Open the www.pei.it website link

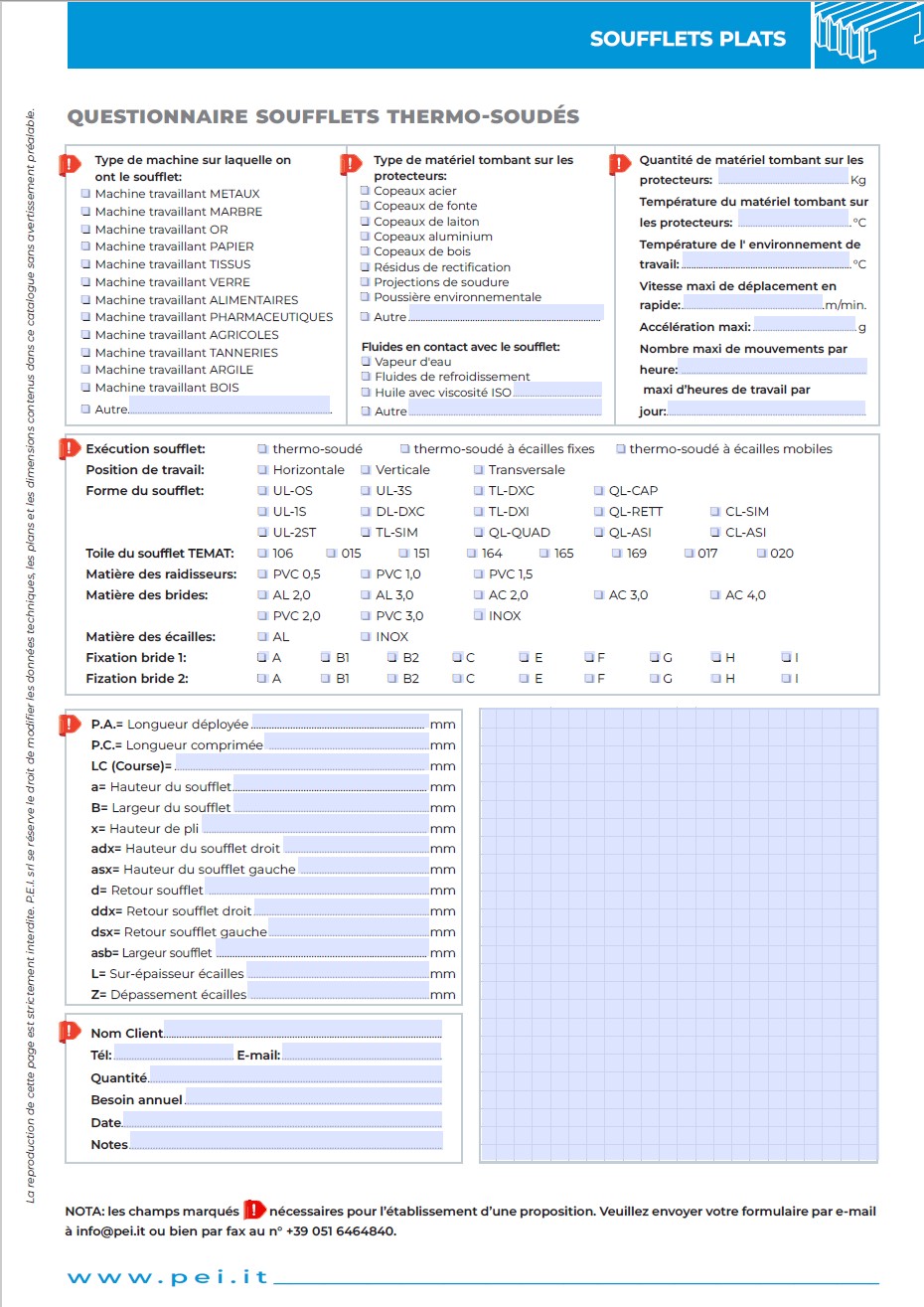168,1277
